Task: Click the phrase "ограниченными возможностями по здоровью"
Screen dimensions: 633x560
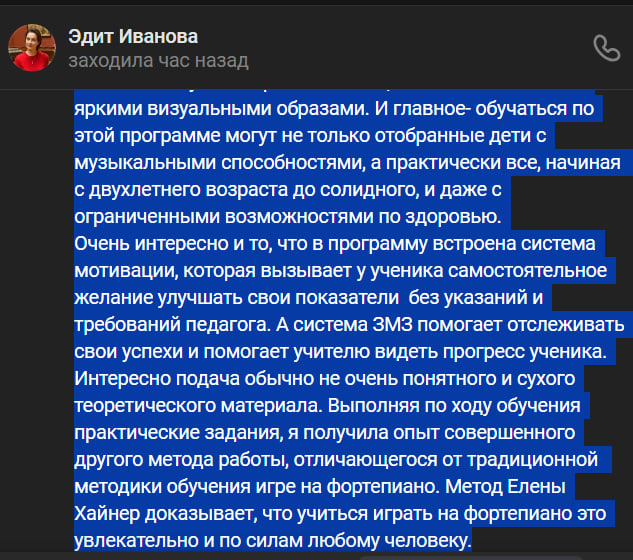Action: click(287, 216)
